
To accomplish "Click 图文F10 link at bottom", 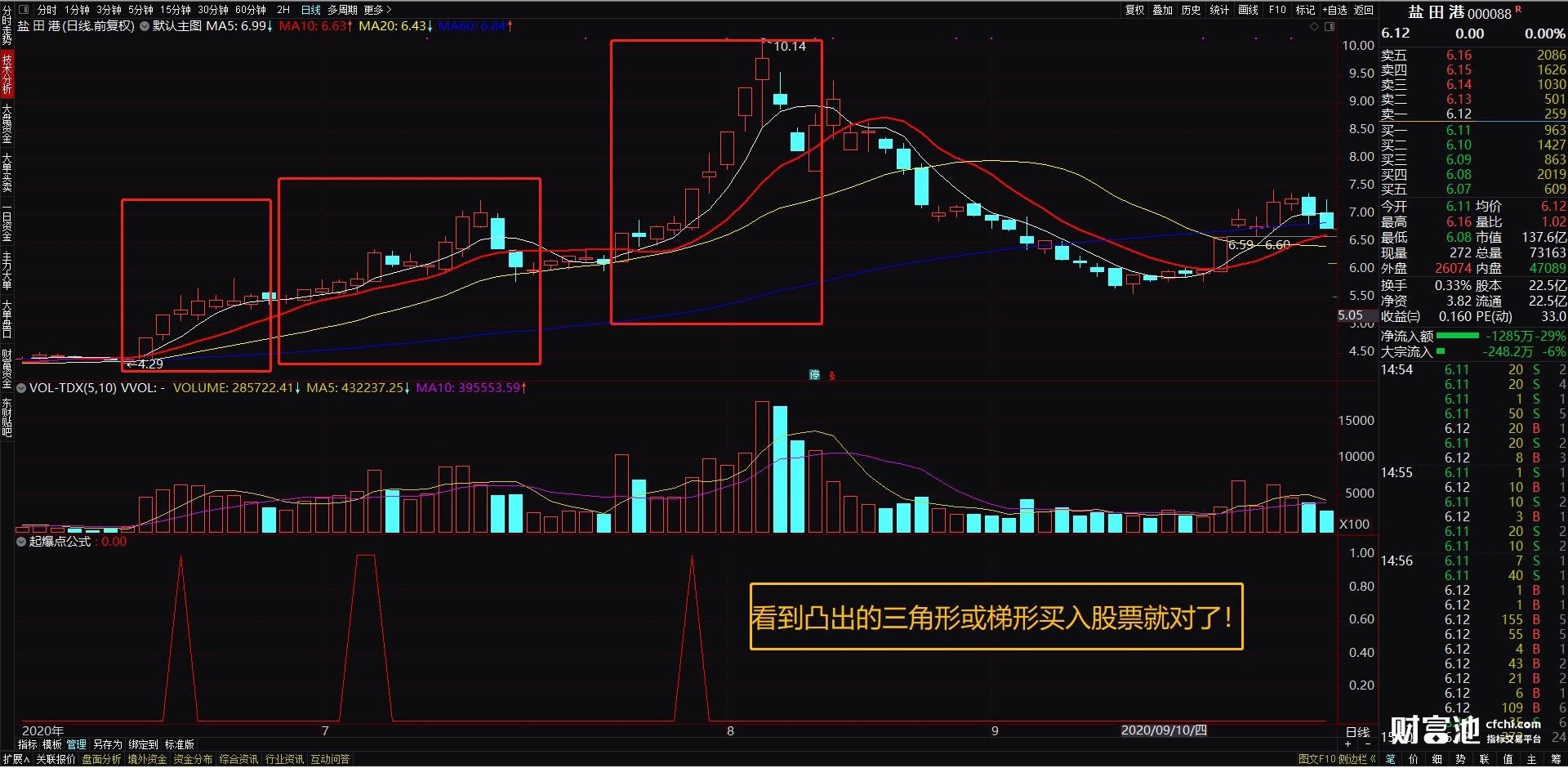I will (x=1317, y=759).
